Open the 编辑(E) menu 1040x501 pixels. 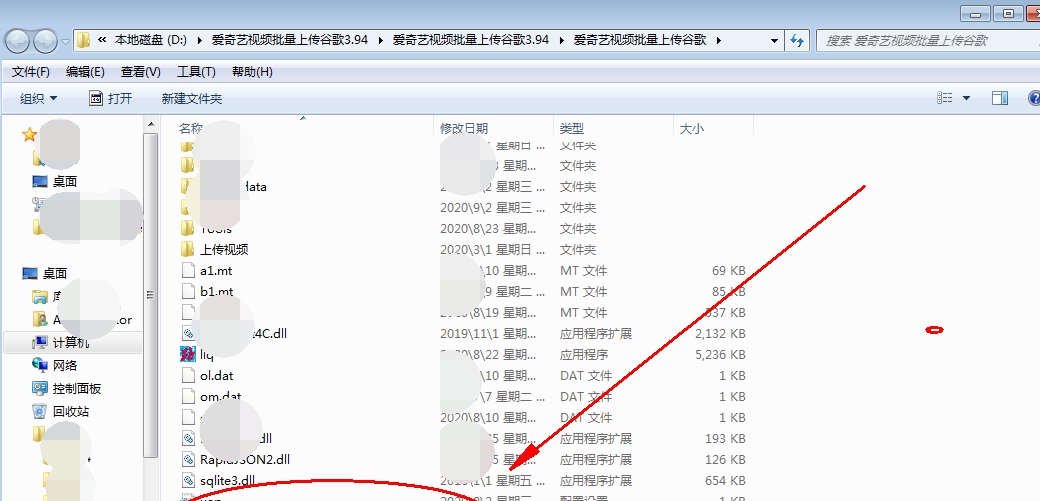pos(85,72)
